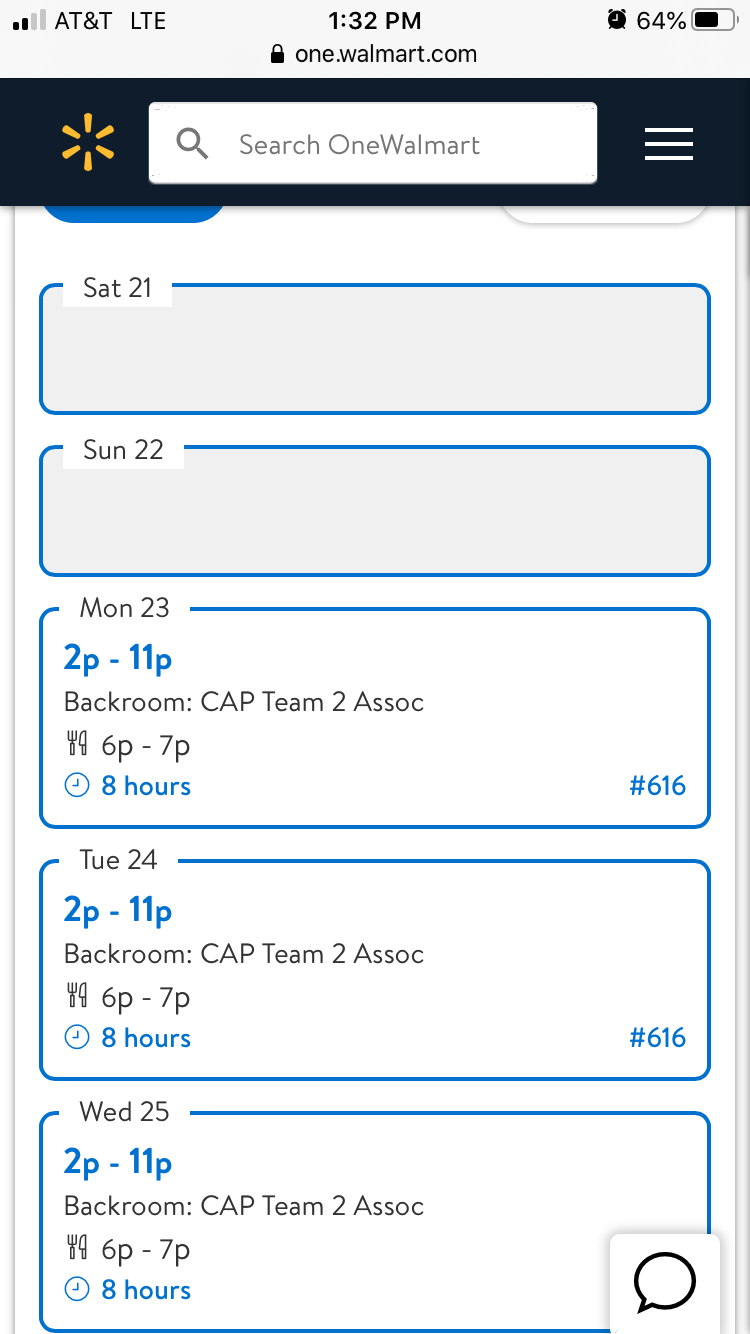Focus the Search OneWalmart field

click(373, 144)
